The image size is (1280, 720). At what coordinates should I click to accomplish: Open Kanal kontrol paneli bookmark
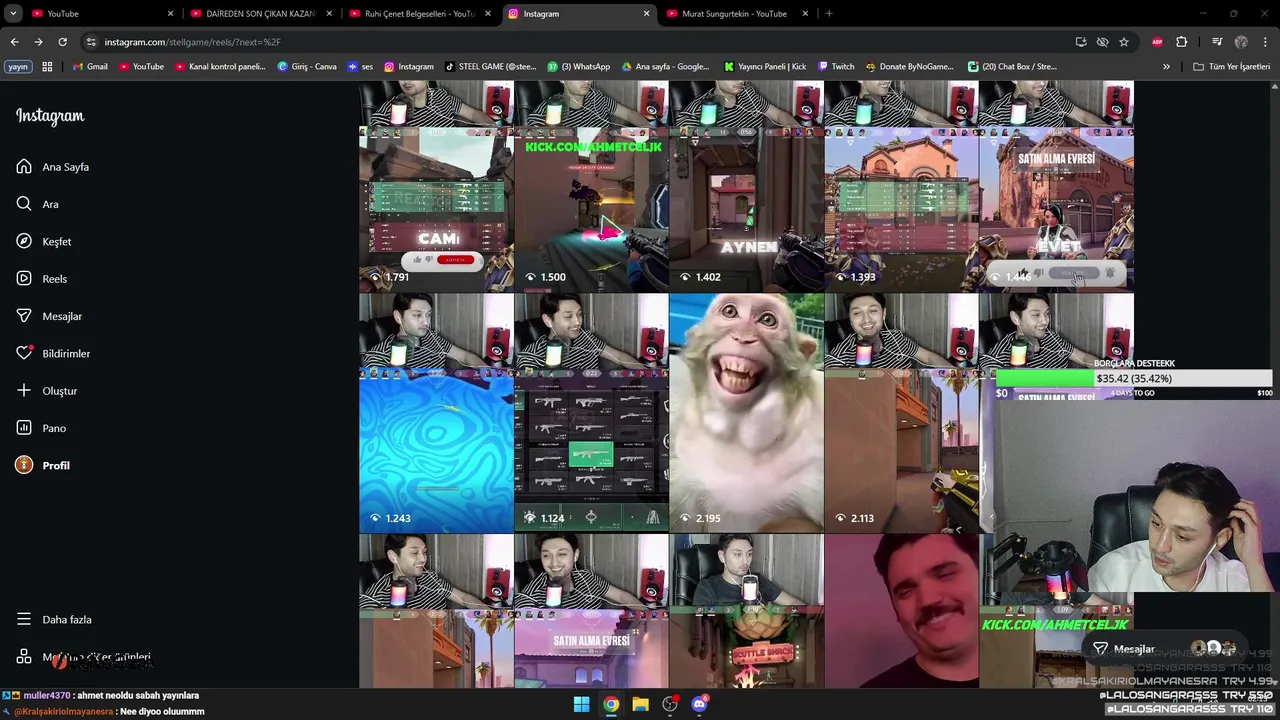pyautogui.click(x=220, y=67)
